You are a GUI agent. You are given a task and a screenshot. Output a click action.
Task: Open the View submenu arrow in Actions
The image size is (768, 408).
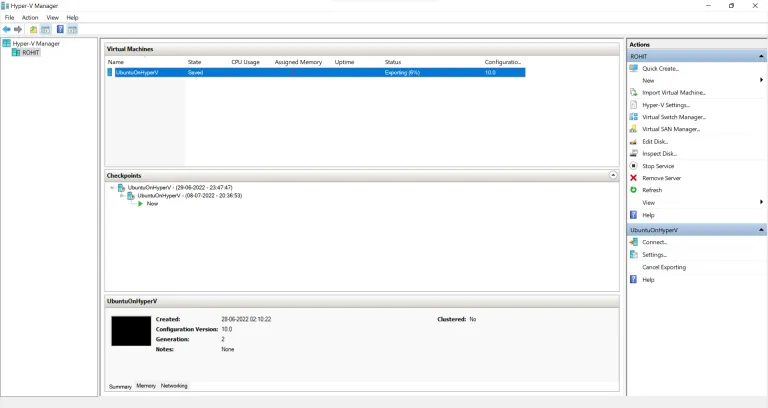point(761,202)
